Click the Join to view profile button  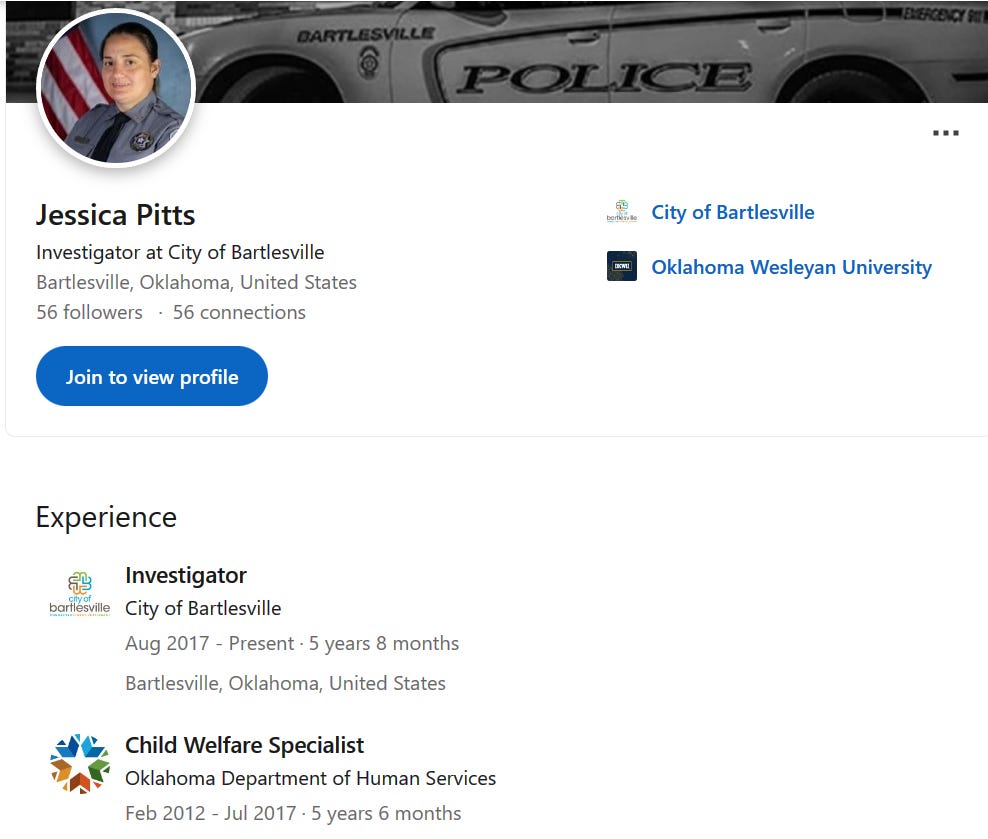coord(152,376)
